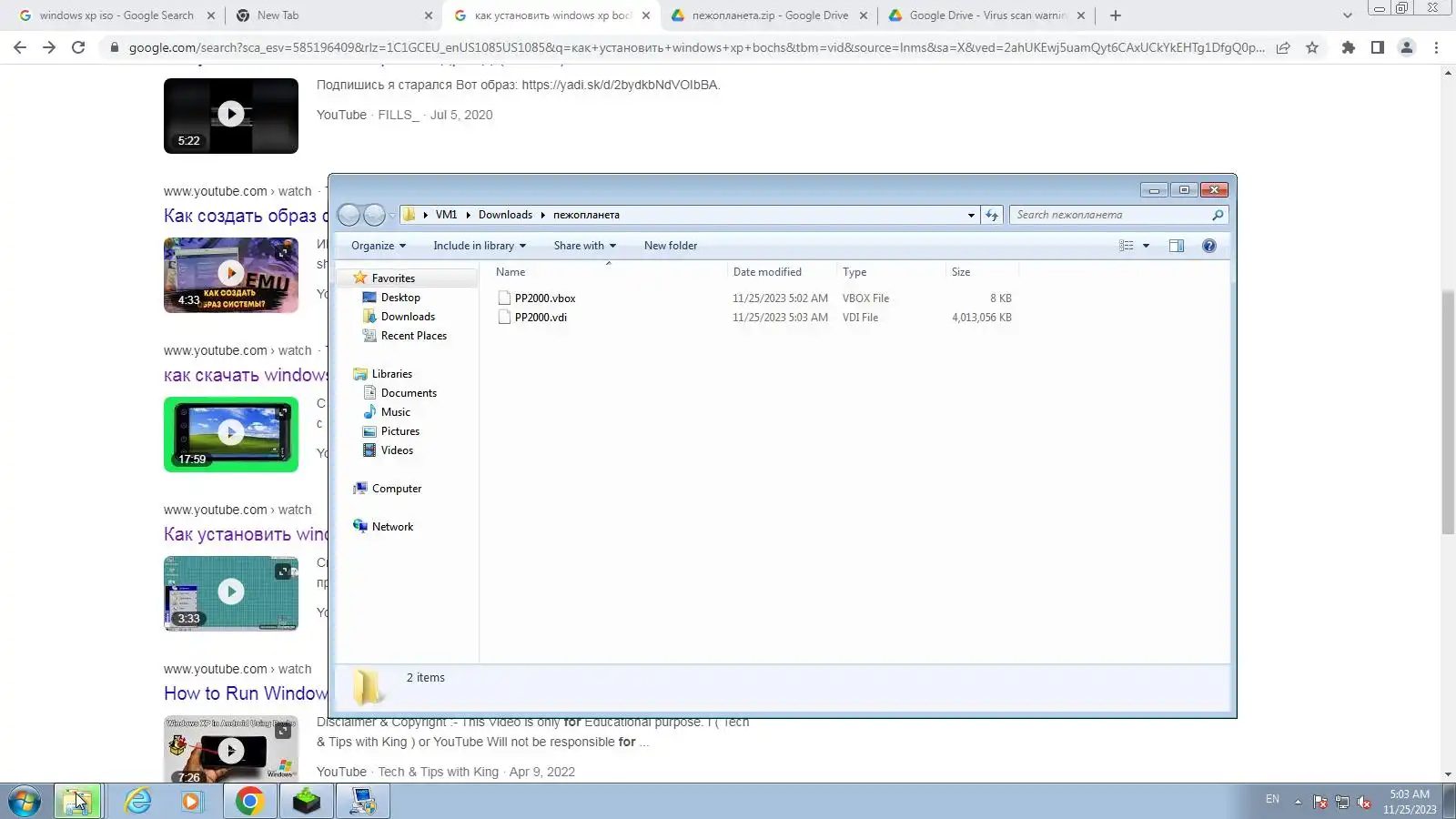1456x819 pixels.
Task: Open Chrome profile avatar menu
Action: point(1407,47)
